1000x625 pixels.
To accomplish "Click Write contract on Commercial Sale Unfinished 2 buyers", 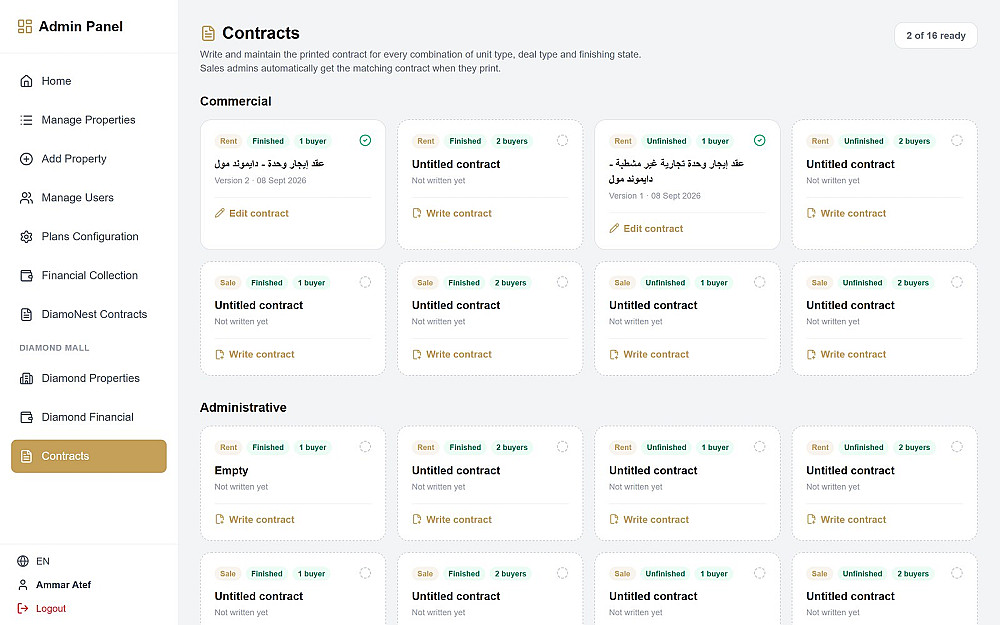I will [846, 354].
